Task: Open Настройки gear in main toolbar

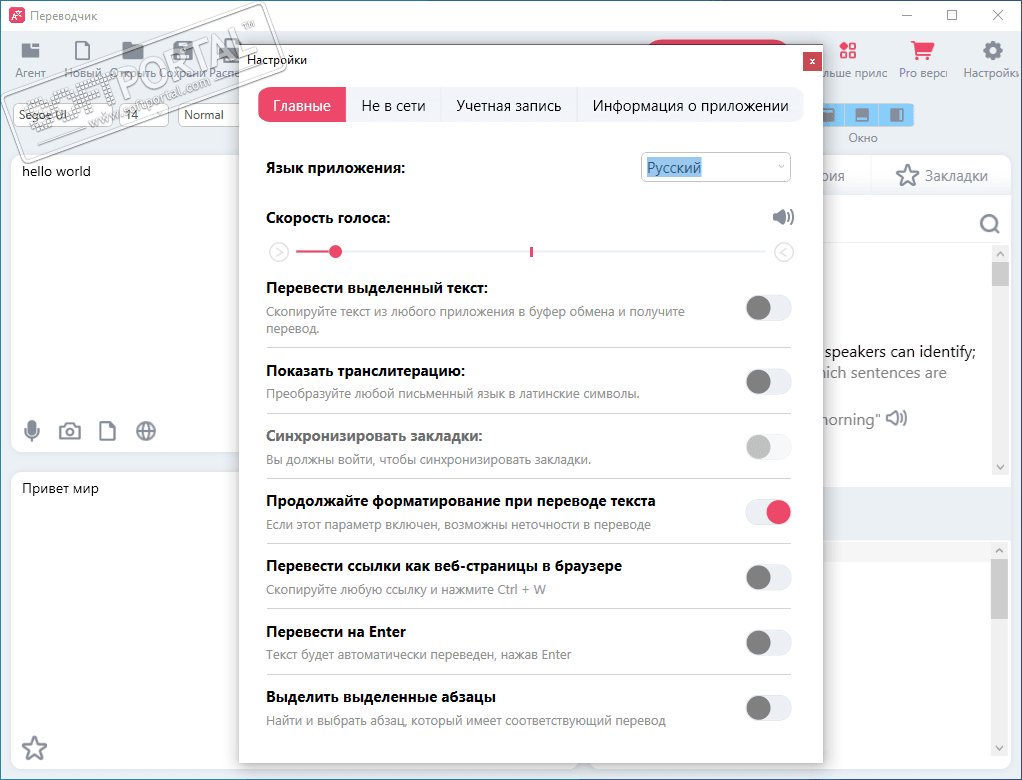Action: [992, 60]
